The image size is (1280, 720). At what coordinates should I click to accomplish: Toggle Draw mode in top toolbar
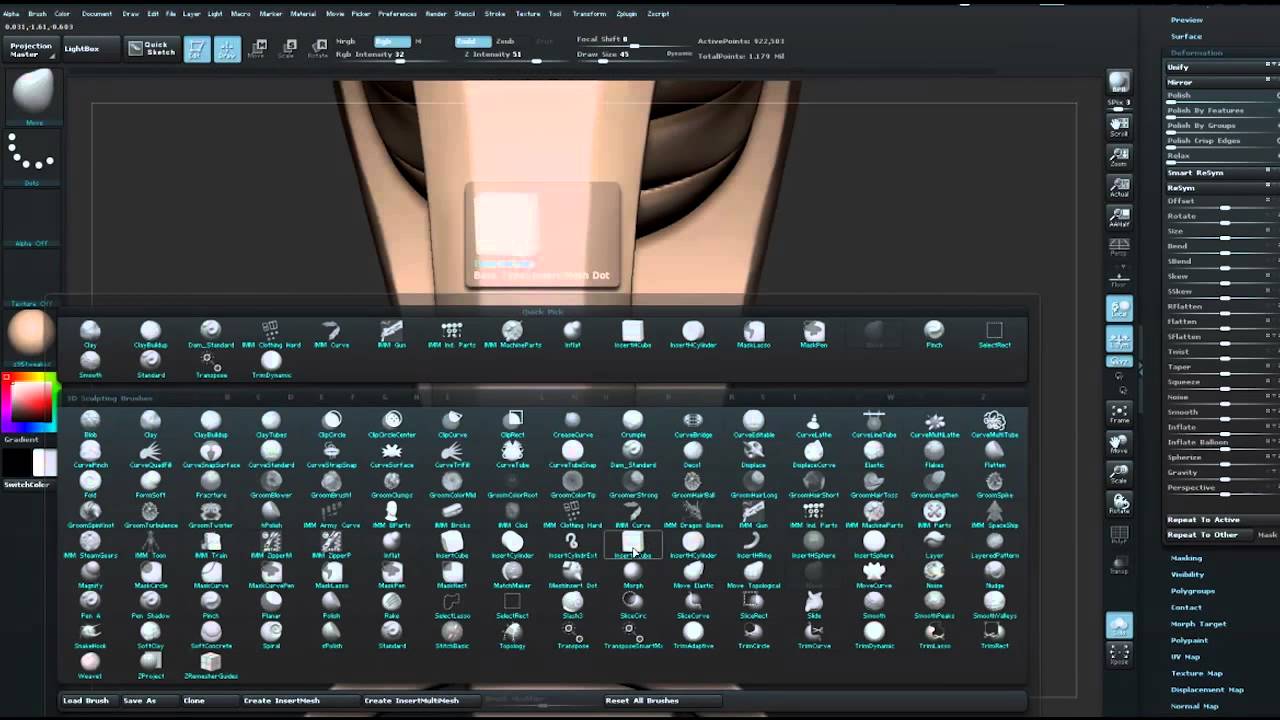tap(227, 48)
